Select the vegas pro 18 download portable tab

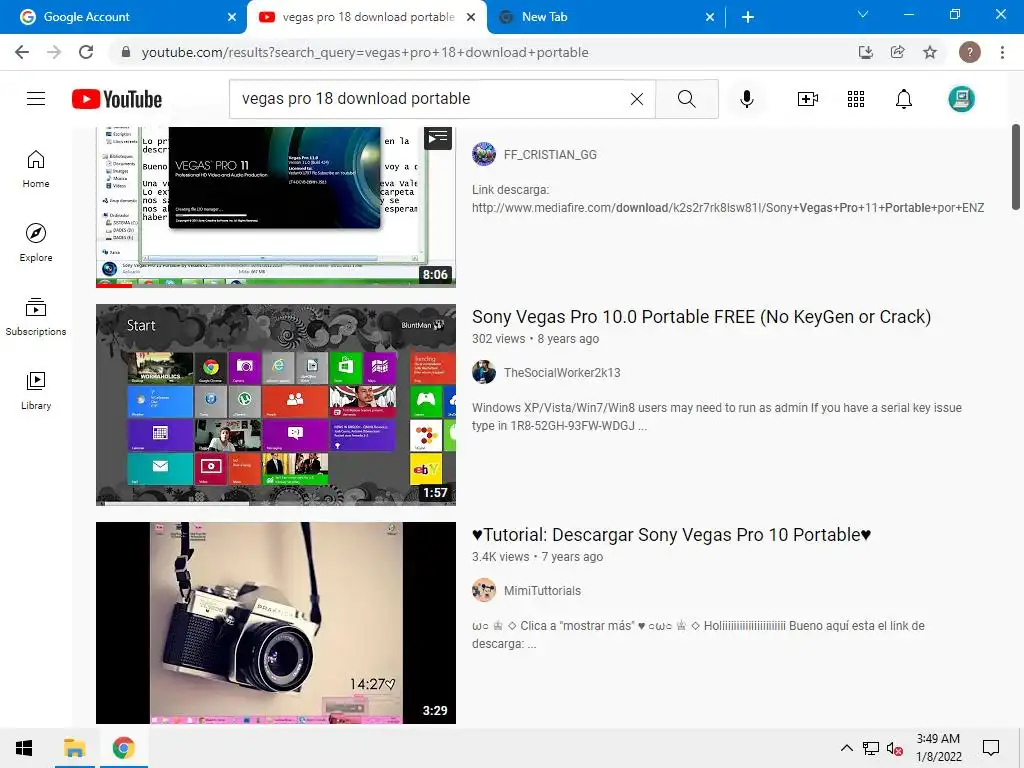click(366, 17)
